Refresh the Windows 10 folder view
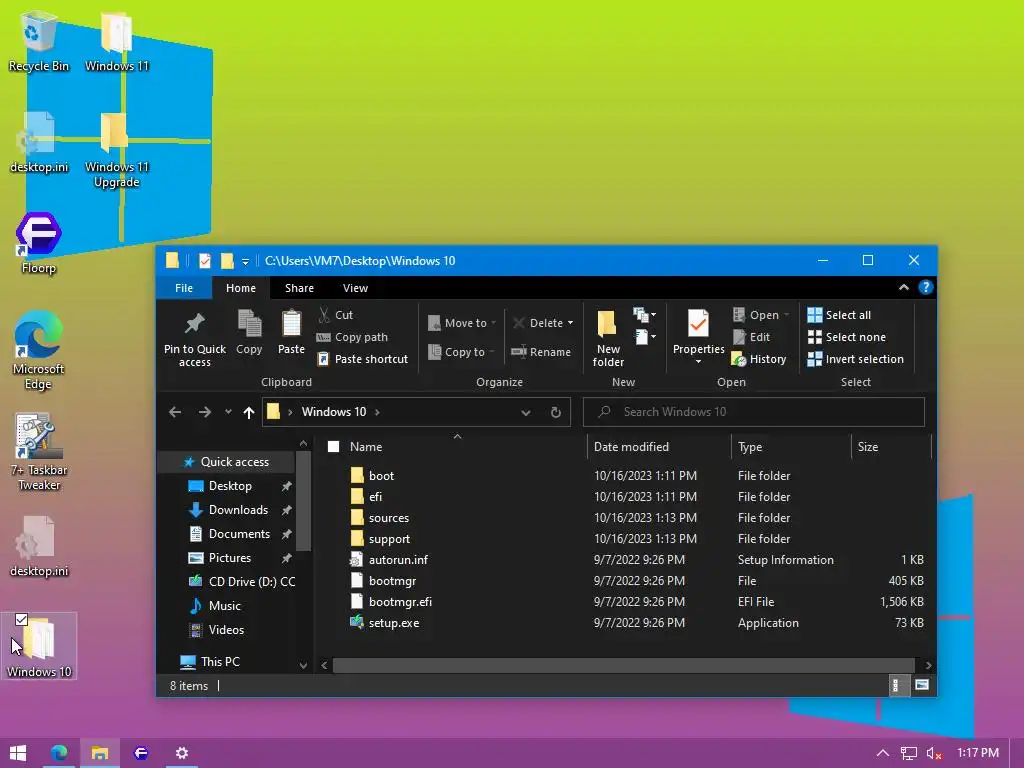Image resolution: width=1024 pixels, height=768 pixels. [556, 412]
